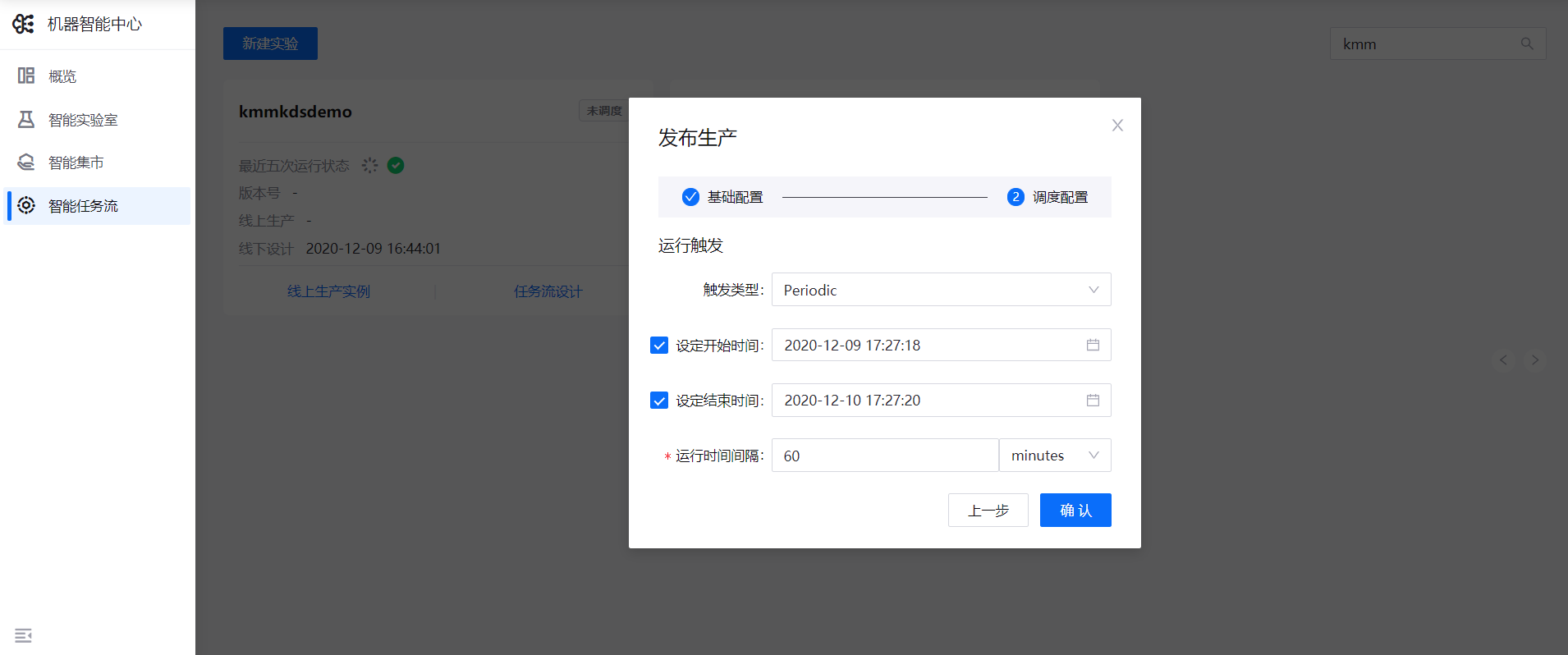1568x655 pixels.
Task: Open the 概览 overview menu item
Action: tap(98, 76)
